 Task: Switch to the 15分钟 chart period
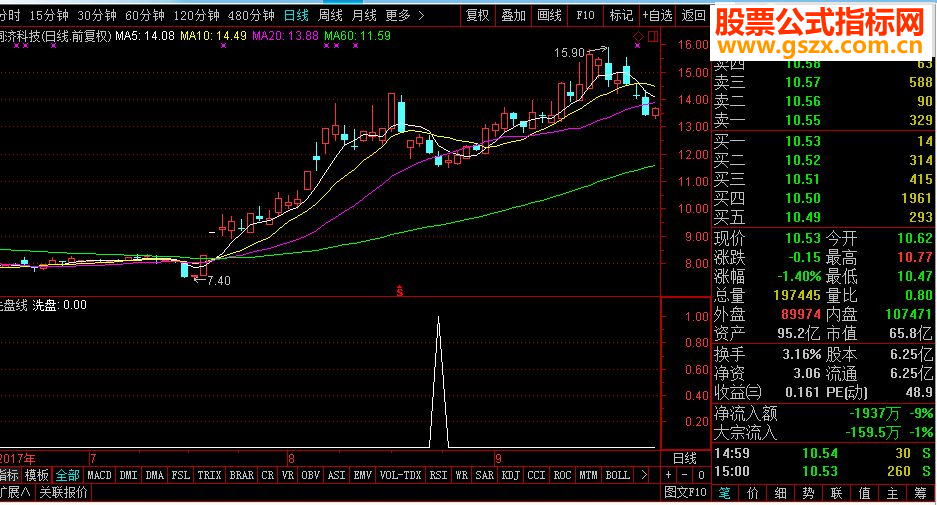[48, 16]
